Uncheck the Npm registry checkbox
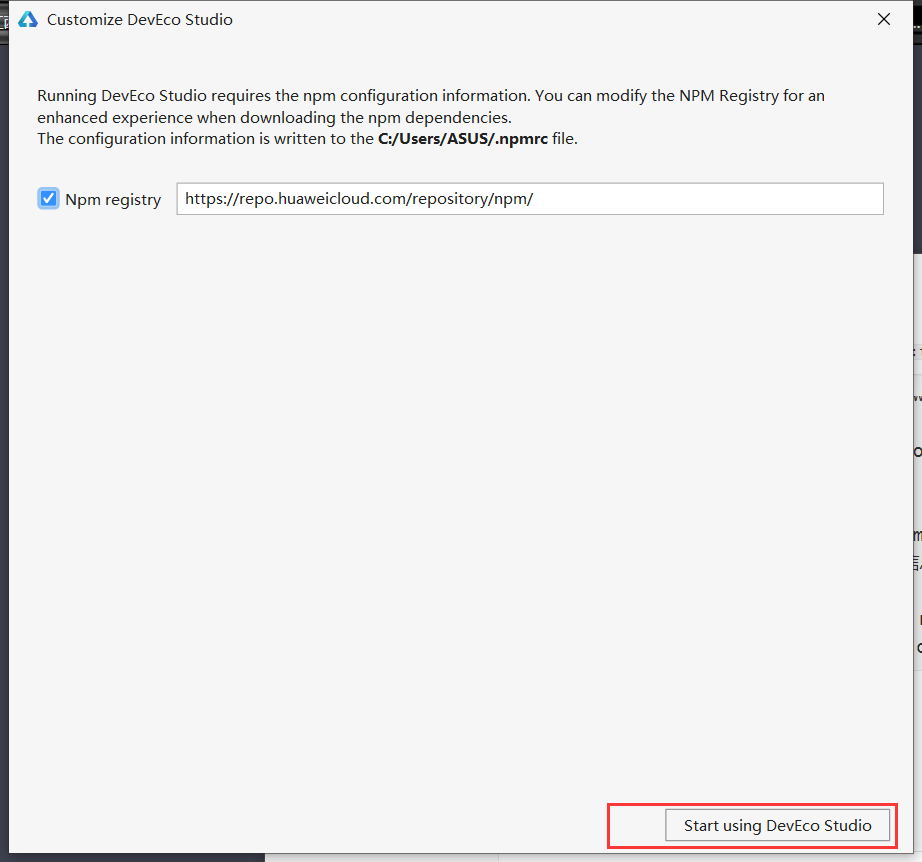Viewport: 922px width, 862px height. click(x=48, y=199)
